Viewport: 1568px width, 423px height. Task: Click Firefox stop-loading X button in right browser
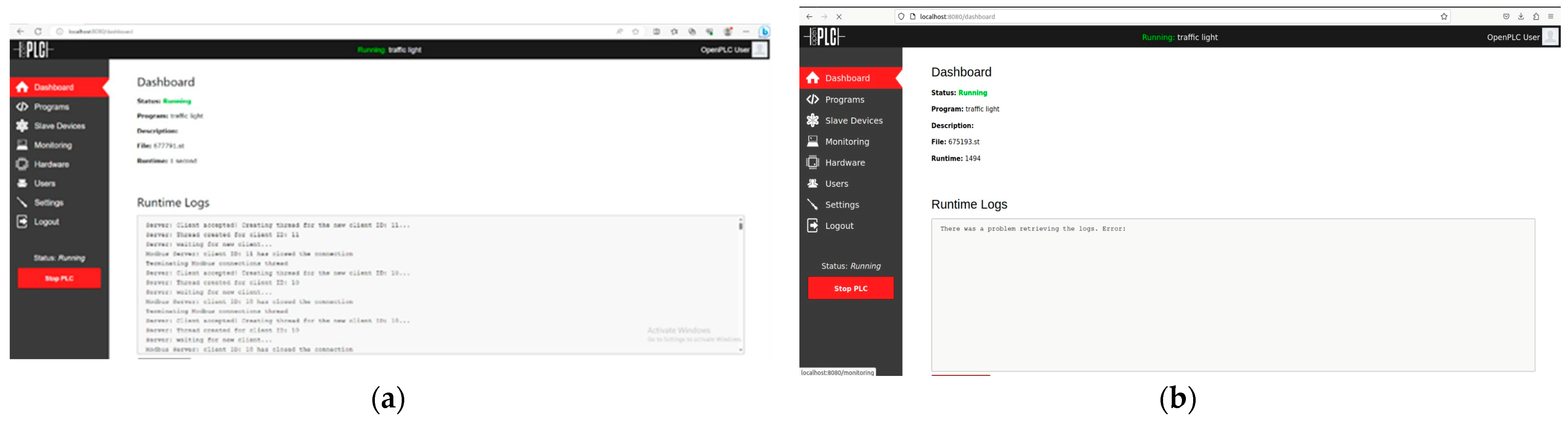click(x=839, y=17)
